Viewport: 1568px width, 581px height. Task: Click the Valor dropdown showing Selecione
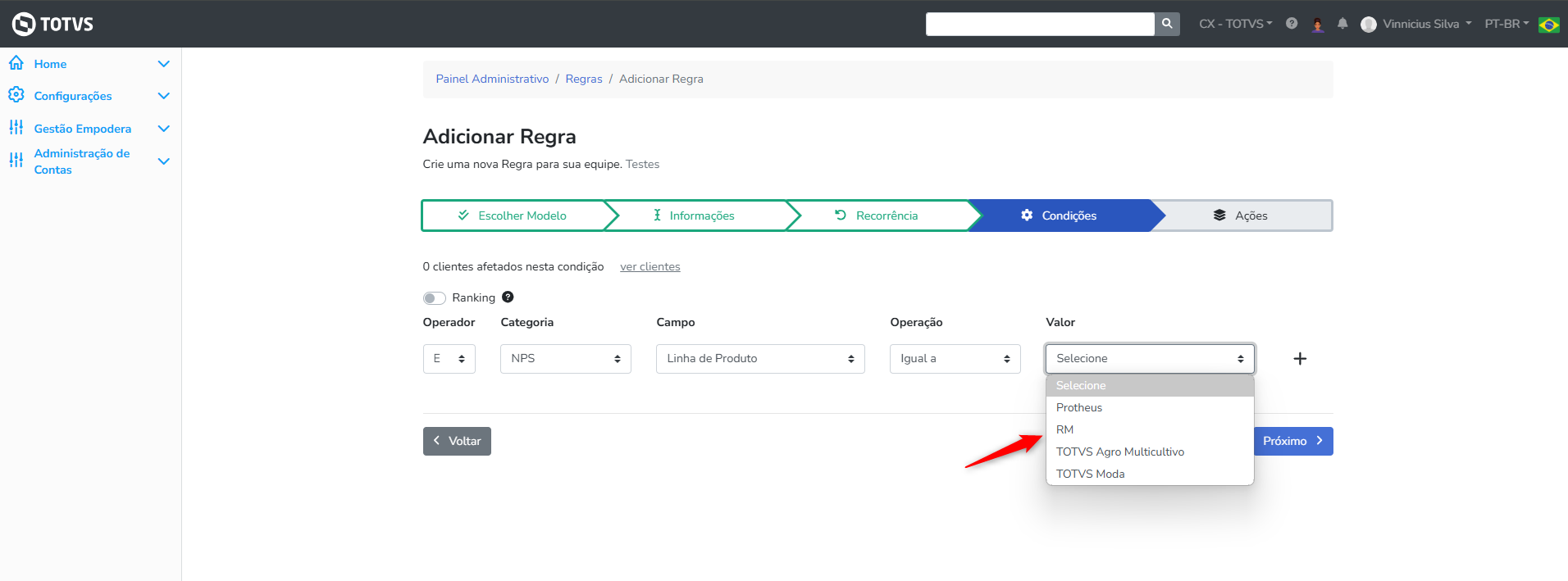tap(1150, 359)
